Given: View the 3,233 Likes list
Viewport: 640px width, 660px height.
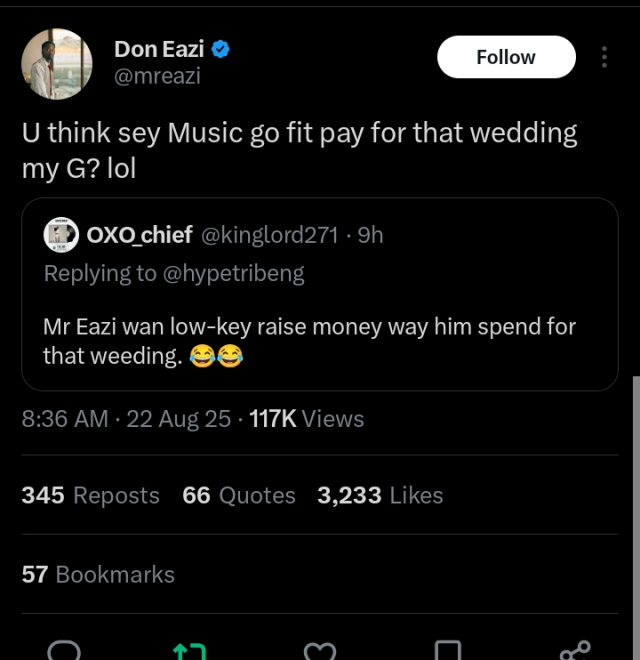Looking at the screenshot, I should click(380, 495).
